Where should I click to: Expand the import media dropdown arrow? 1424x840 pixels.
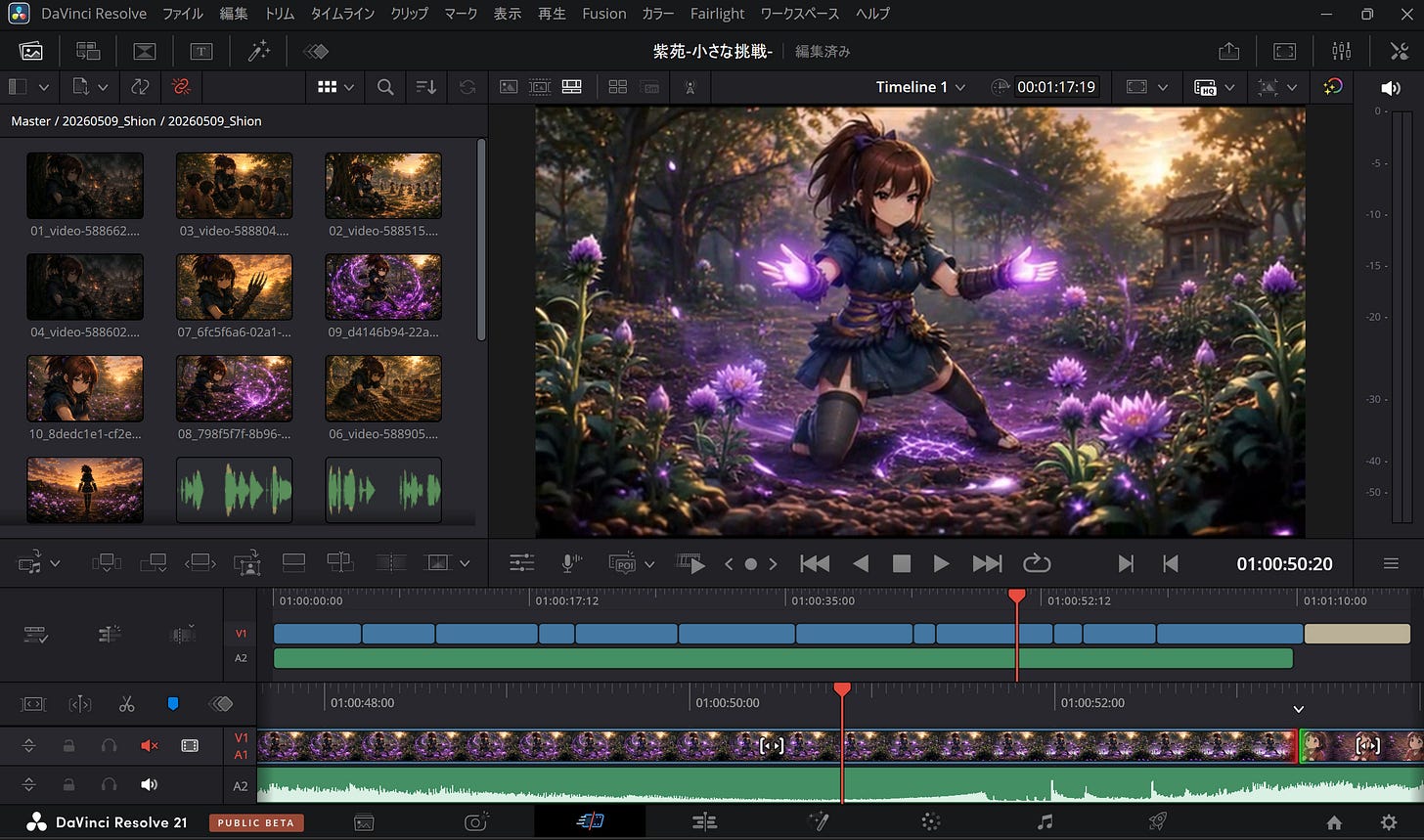103,87
